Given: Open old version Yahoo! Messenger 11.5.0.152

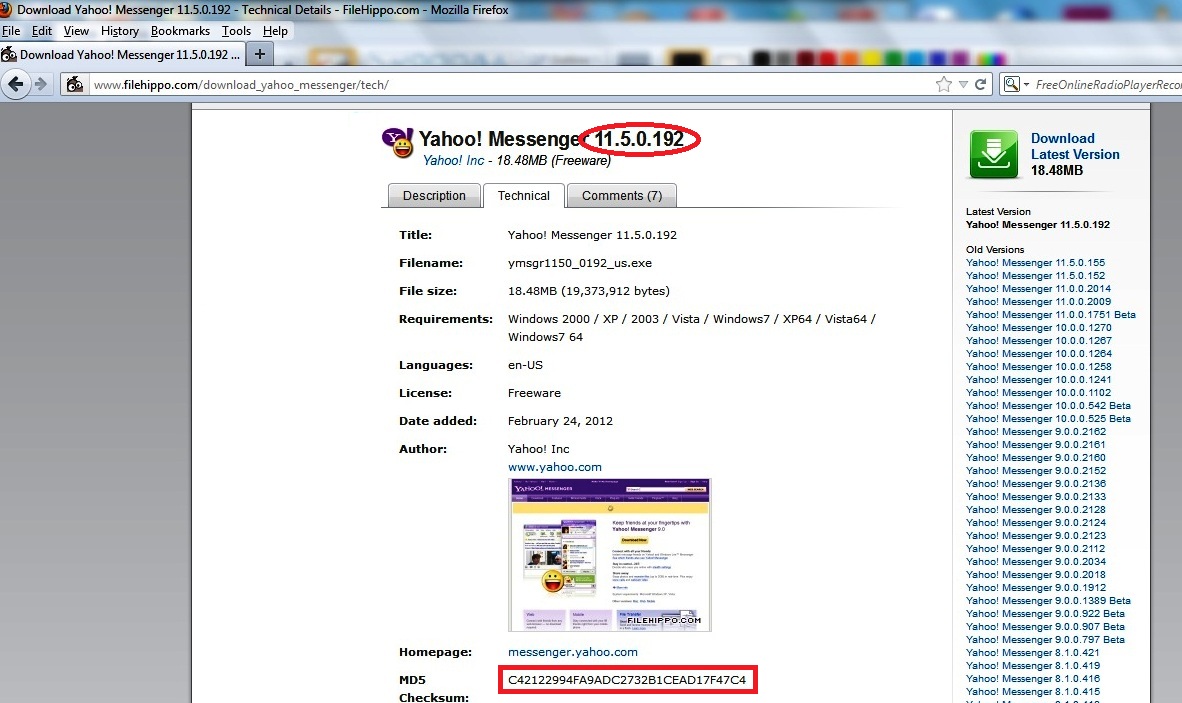Looking at the screenshot, I should [x=1036, y=276].
